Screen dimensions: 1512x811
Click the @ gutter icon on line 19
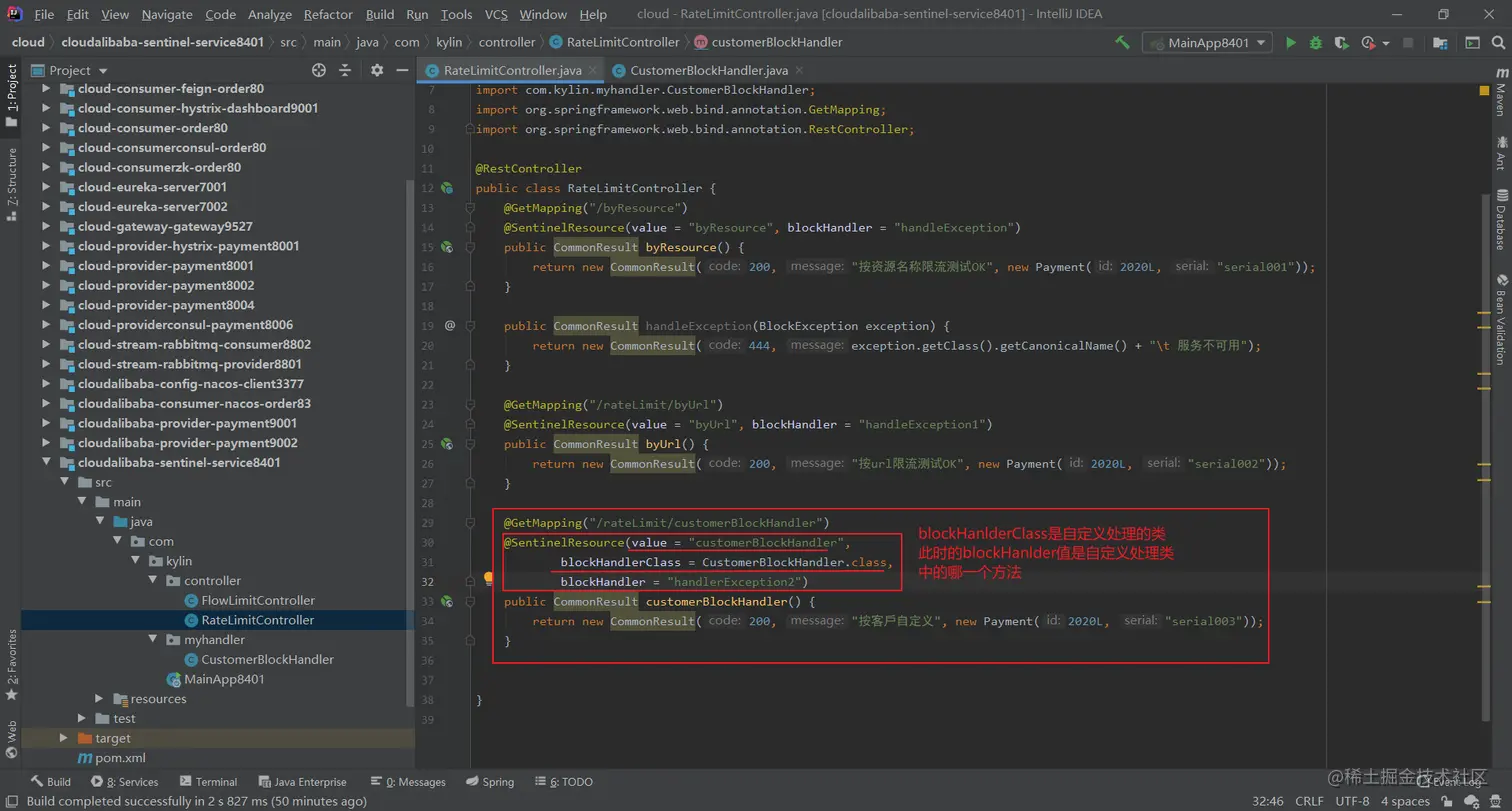tap(450, 326)
